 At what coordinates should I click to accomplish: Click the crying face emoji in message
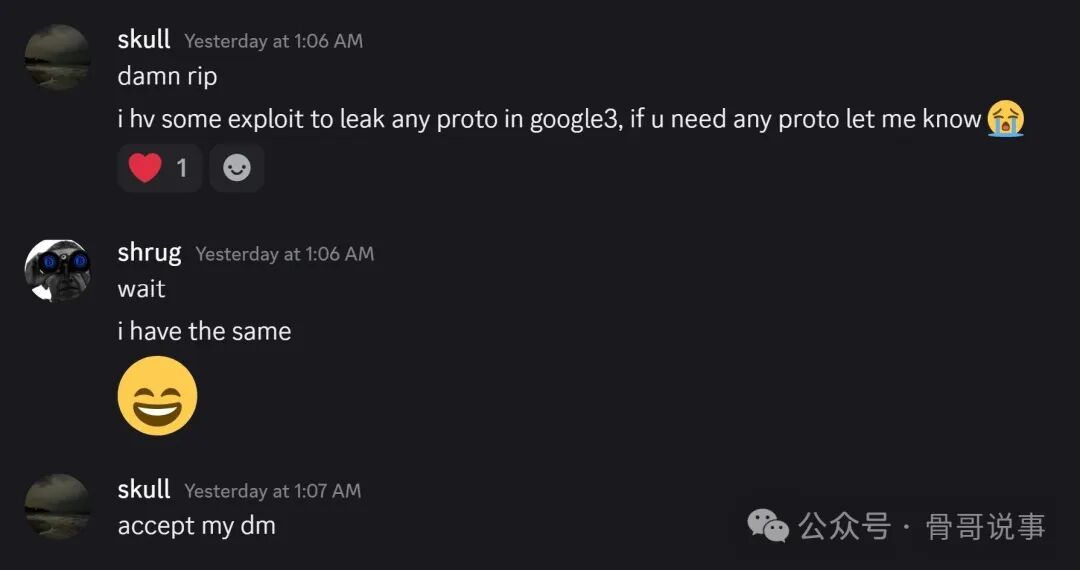(x=1006, y=118)
